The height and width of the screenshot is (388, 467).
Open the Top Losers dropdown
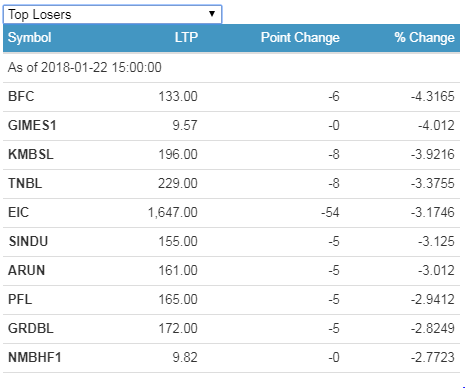[x=112, y=14]
